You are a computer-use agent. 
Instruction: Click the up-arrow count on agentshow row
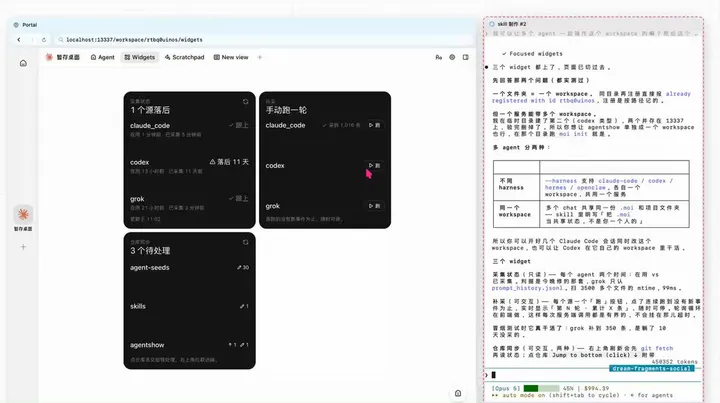point(232,345)
